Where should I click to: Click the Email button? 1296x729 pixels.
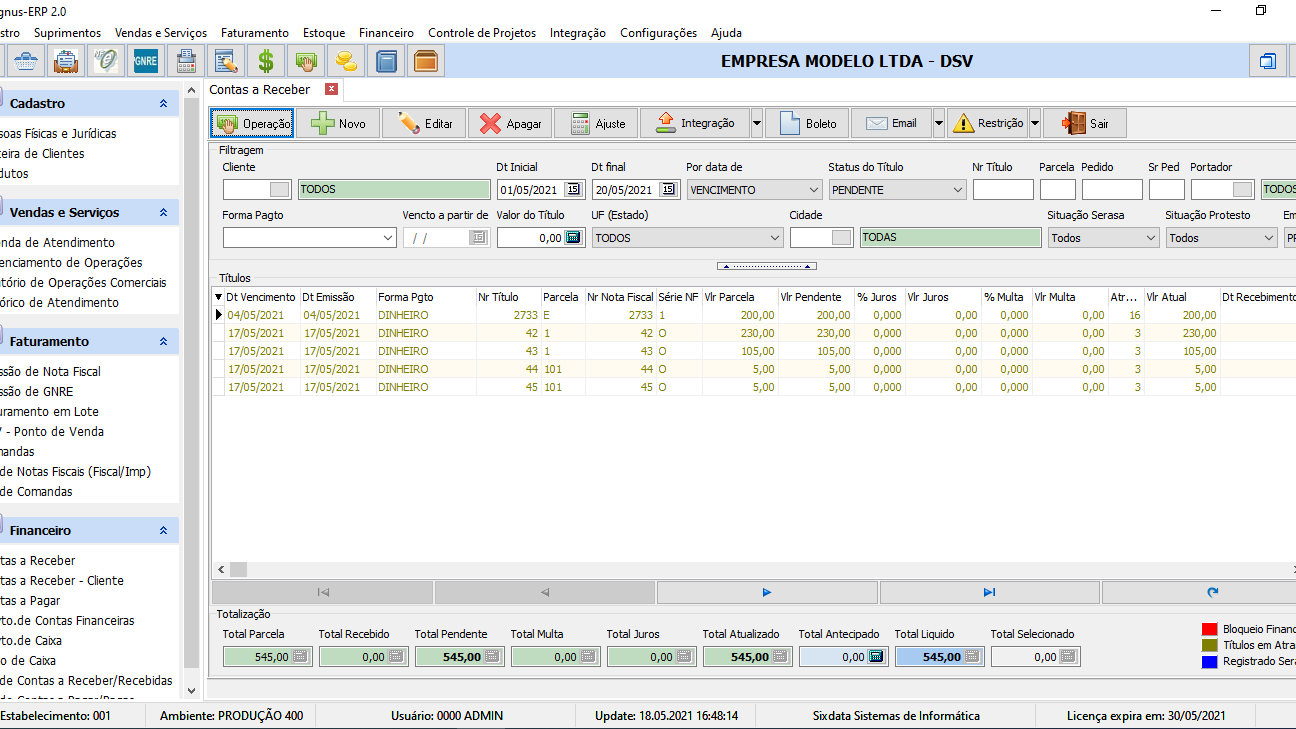892,124
